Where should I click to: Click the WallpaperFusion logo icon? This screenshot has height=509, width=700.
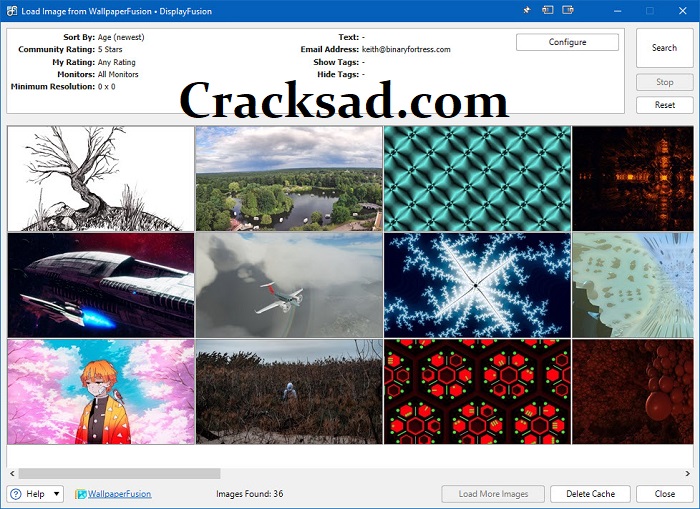pyautogui.click(x=81, y=494)
